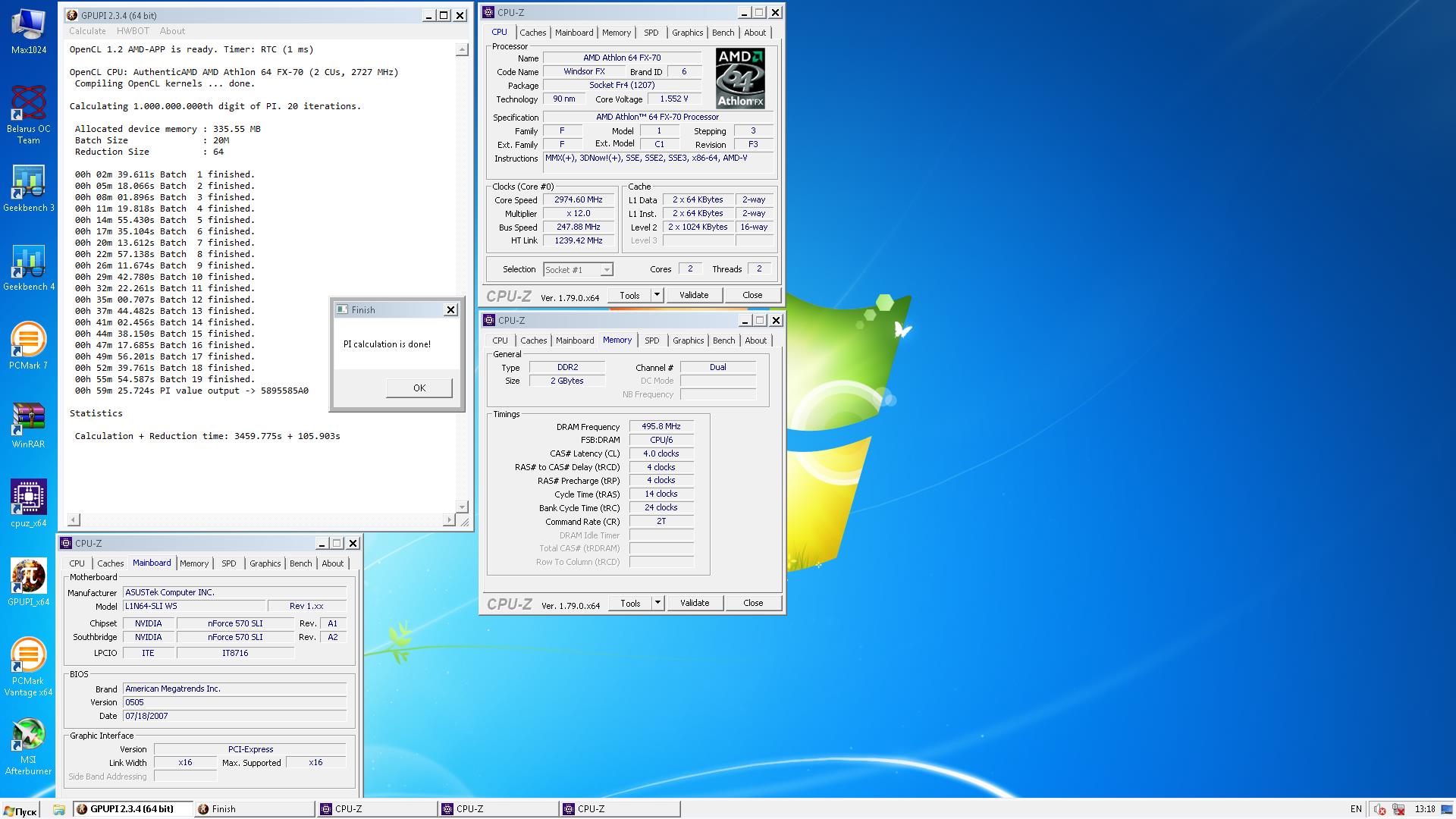Click Close in top CPU-Z window
1456x819 pixels.
click(752, 295)
